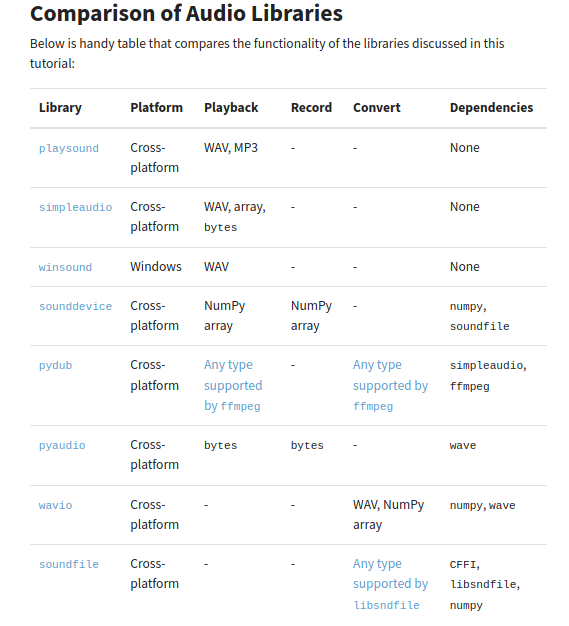Viewport: 569px width, 626px height.
Task: Open soundfile's libsndfile Convert link
Action: tap(391, 584)
